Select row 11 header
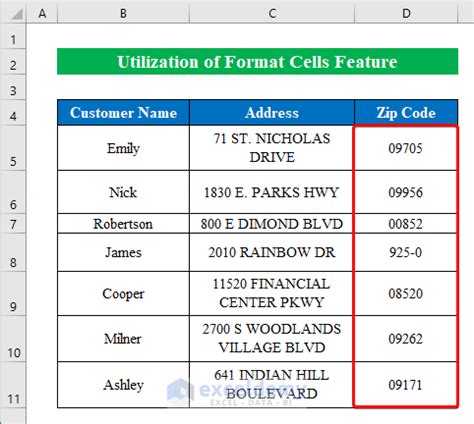The image size is (474, 424). pos(13,385)
